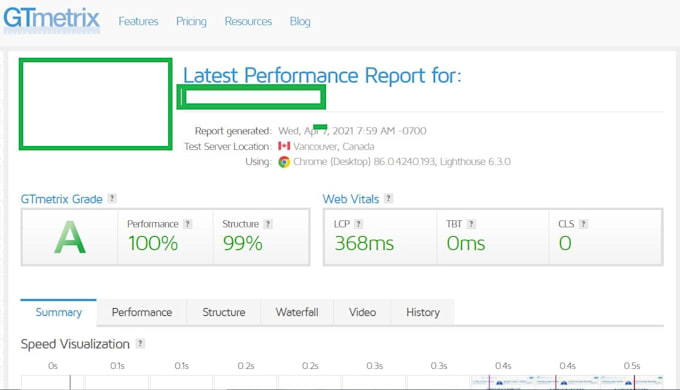Open the Waterfall tab
The height and width of the screenshot is (390, 680).
pyautogui.click(x=297, y=312)
